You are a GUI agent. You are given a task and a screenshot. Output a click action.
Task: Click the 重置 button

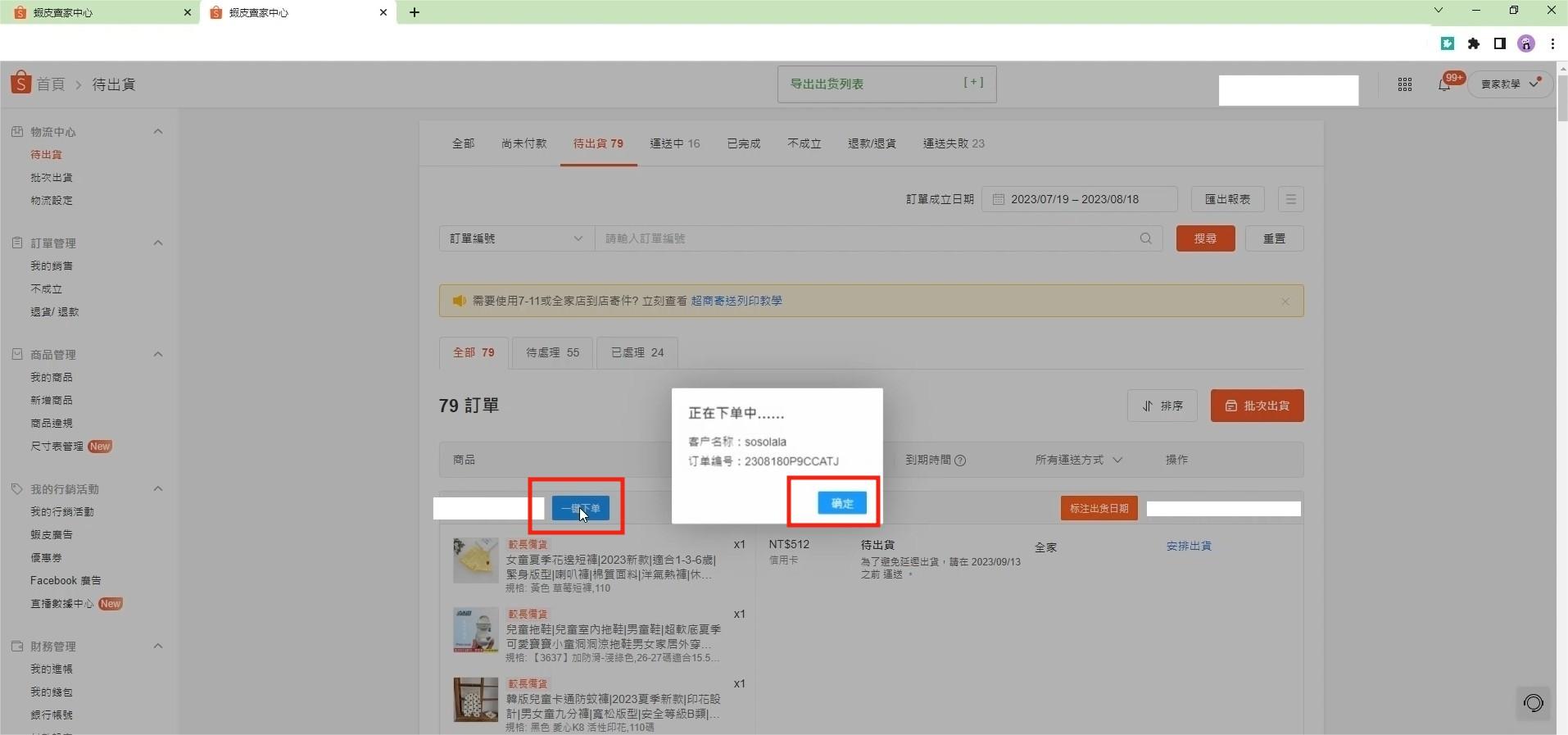pos(1274,238)
